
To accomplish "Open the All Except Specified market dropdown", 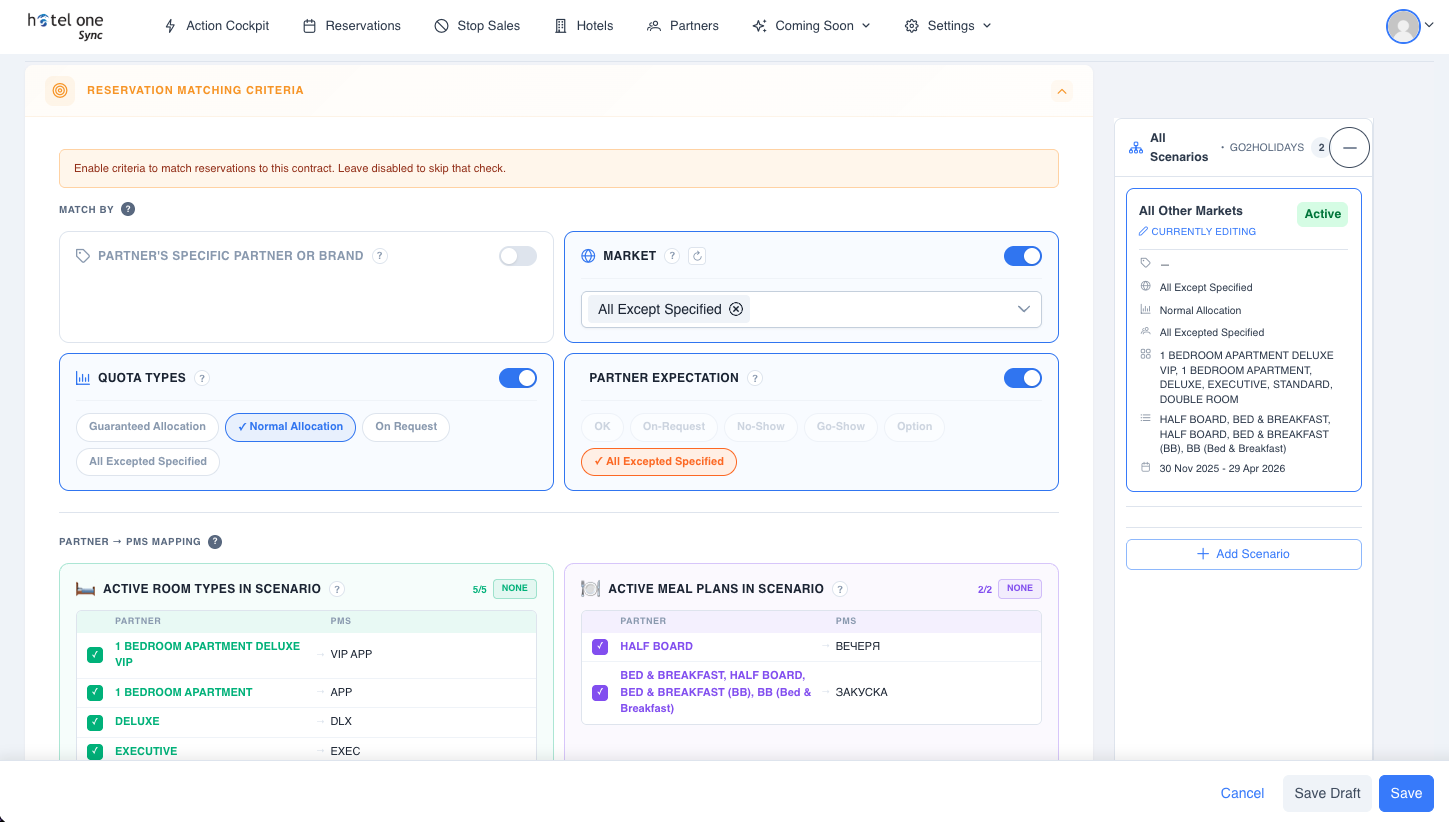I will tap(1023, 309).
